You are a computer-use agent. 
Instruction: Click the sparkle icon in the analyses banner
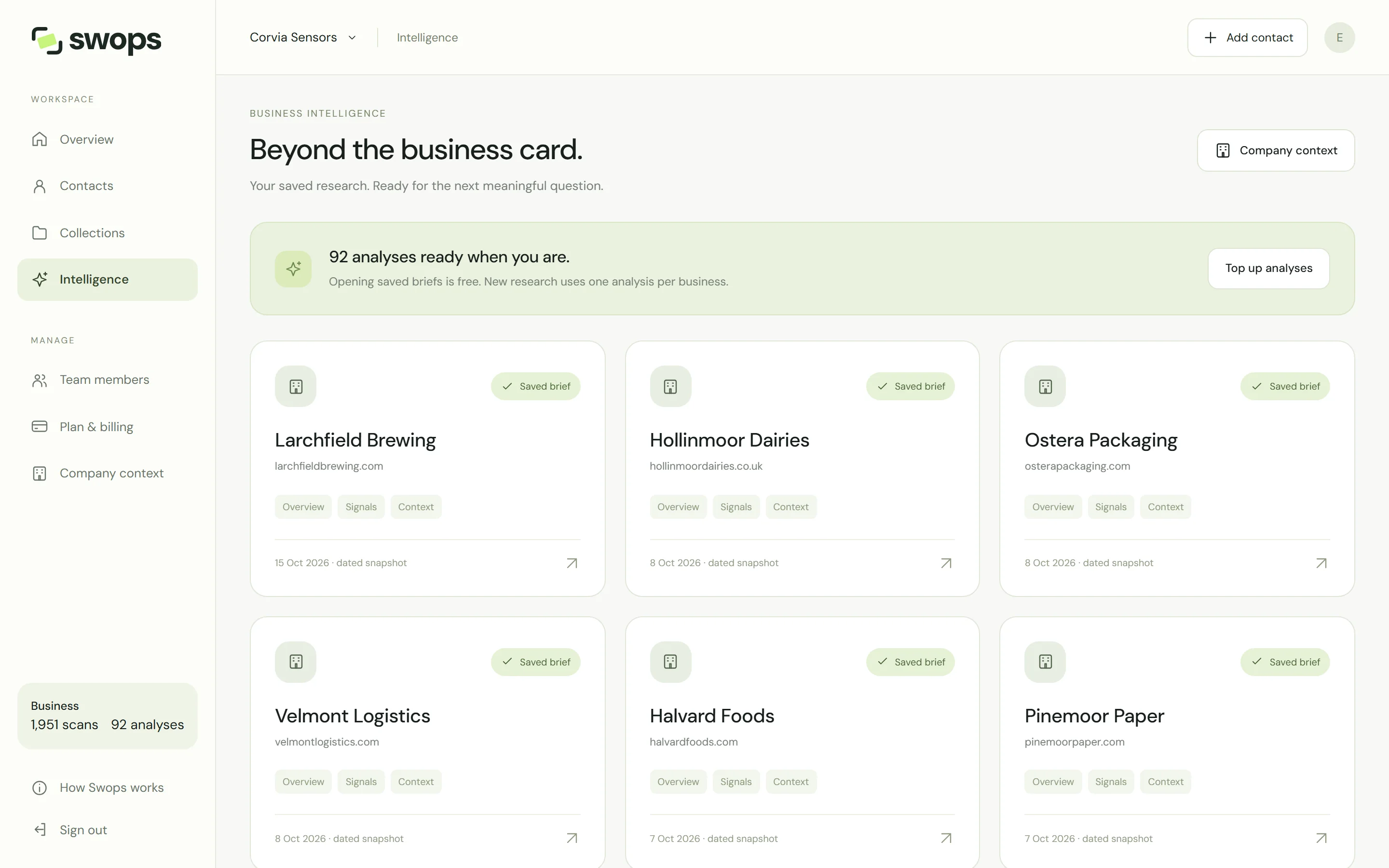coord(293,269)
